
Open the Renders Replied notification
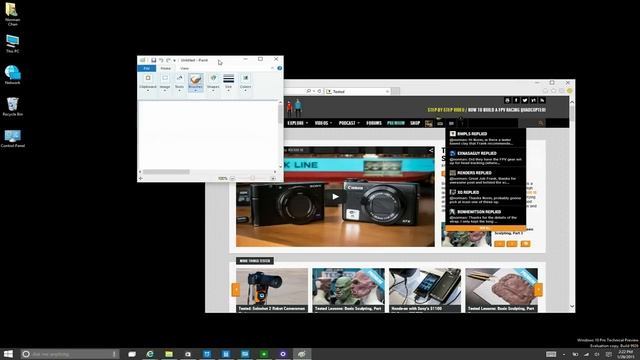[x=485, y=178]
